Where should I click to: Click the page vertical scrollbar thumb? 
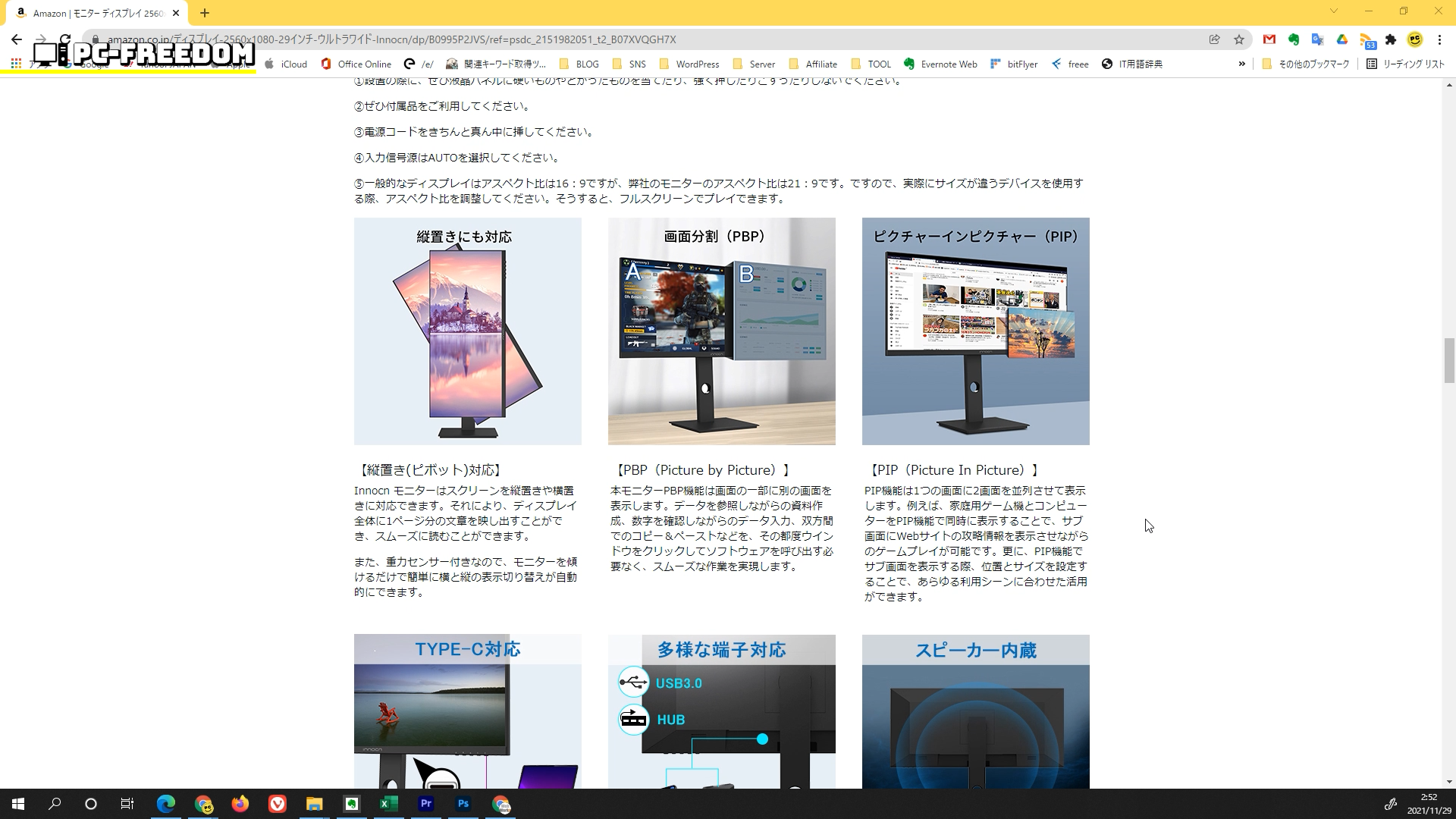click(1449, 360)
